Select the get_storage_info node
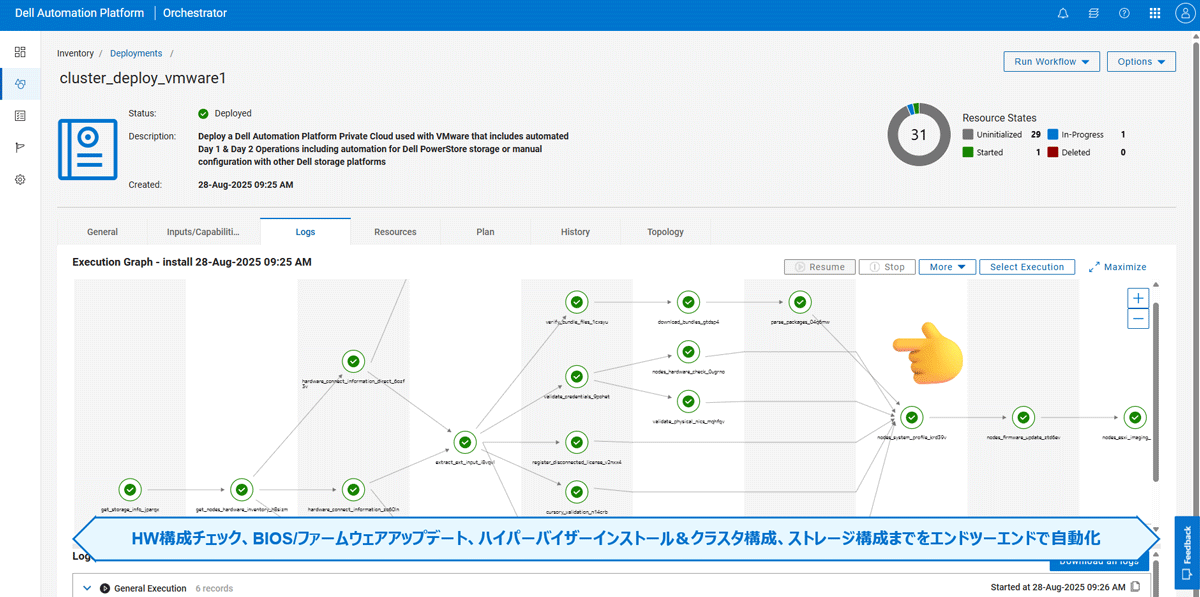Image resolution: width=1200 pixels, height=597 pixels. pyautogui.click(x=130, y=490)
